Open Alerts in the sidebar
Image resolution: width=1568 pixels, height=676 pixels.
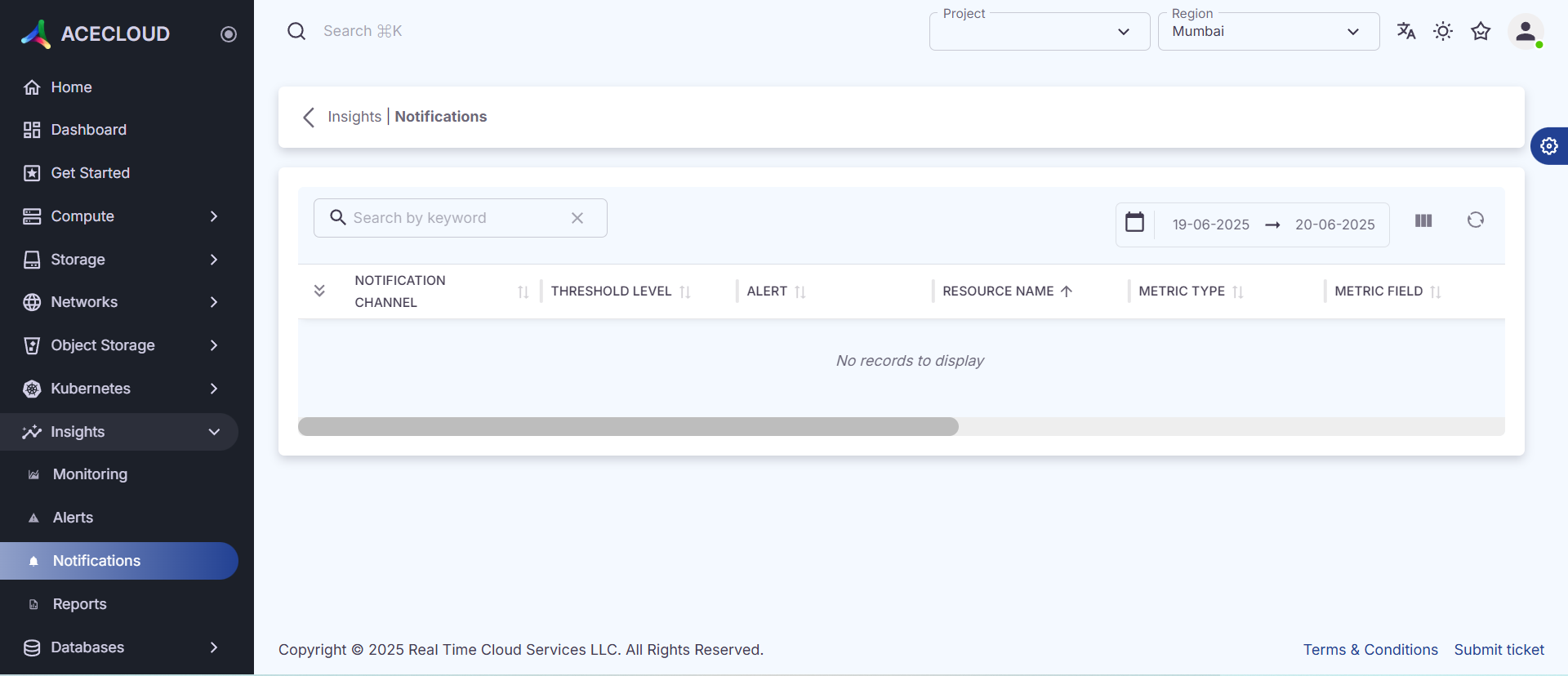[73, 518]
